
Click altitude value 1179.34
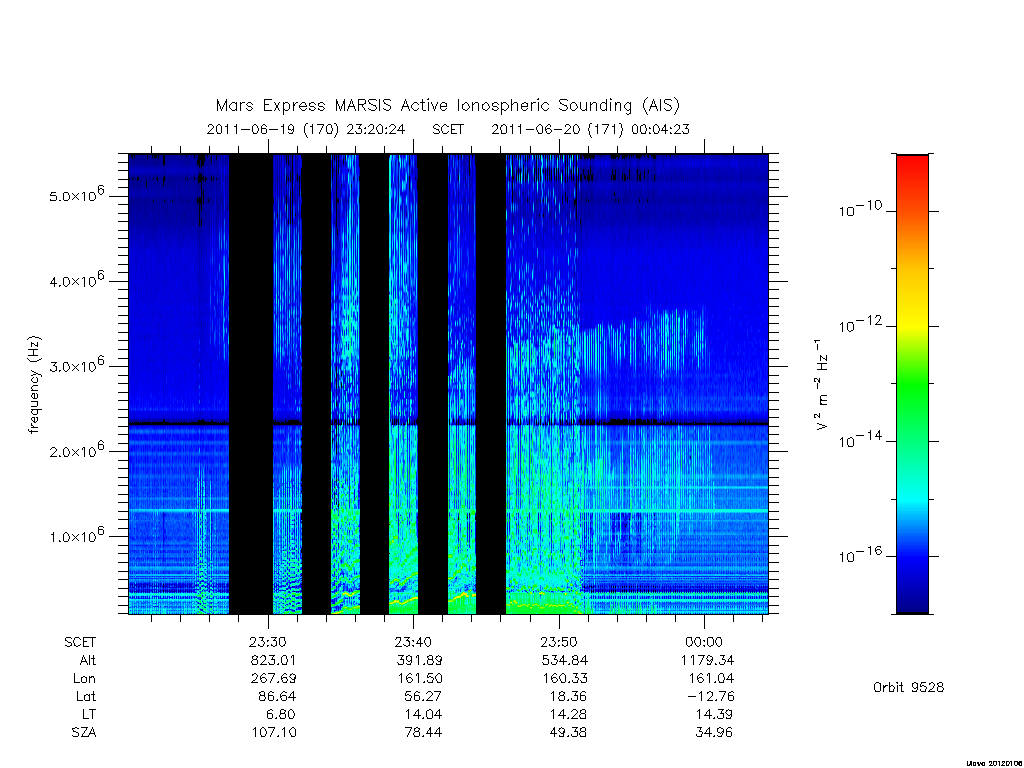(x=707, y=660)
